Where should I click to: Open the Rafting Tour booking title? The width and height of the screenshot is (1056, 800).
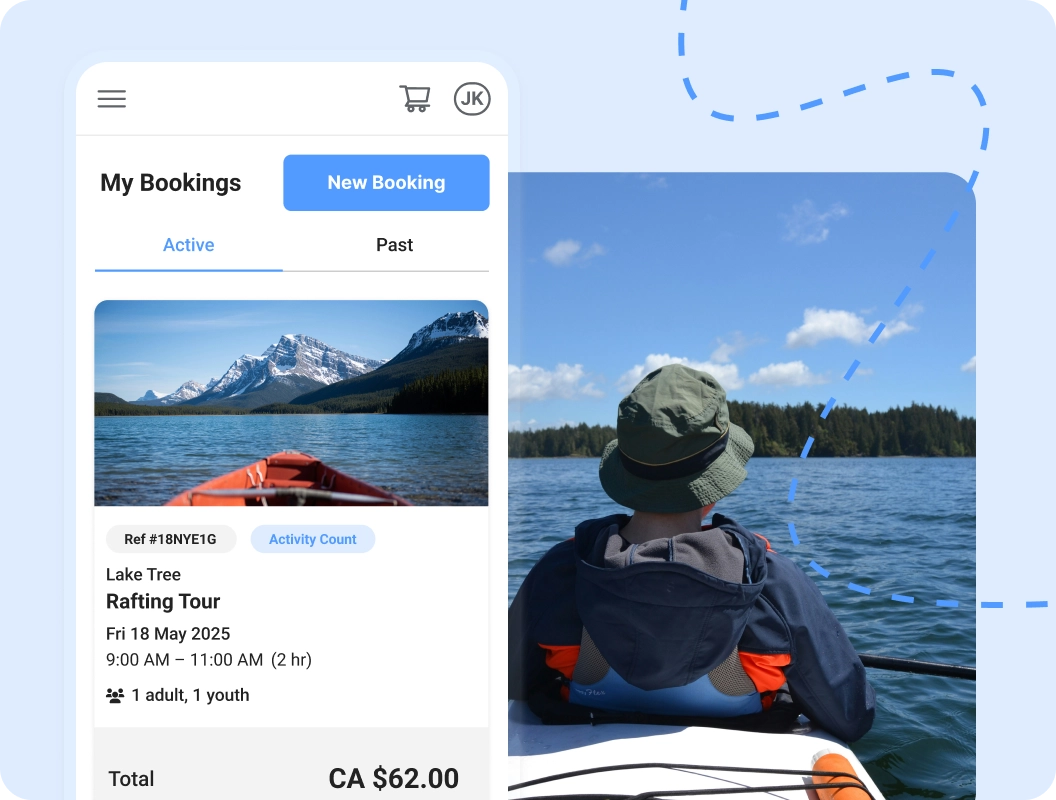(163, 601)
